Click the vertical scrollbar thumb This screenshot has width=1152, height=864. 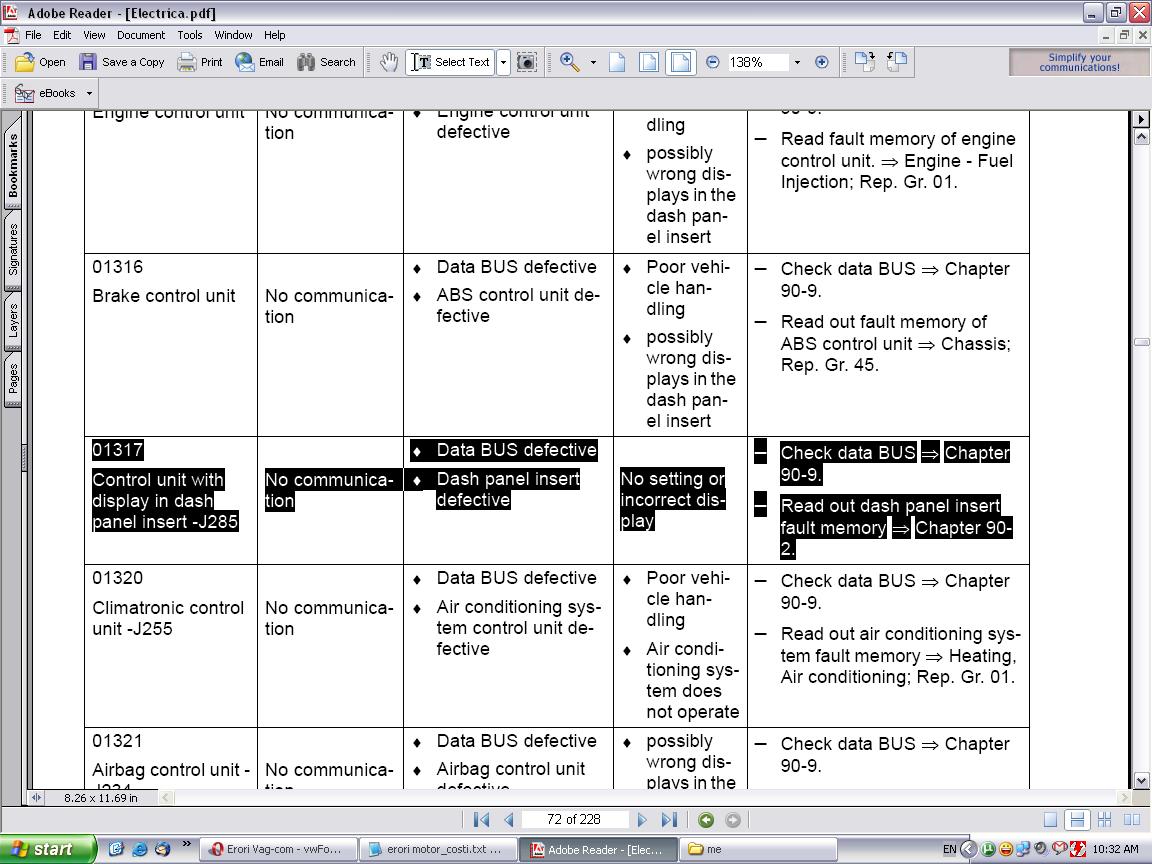(1141, 342)
